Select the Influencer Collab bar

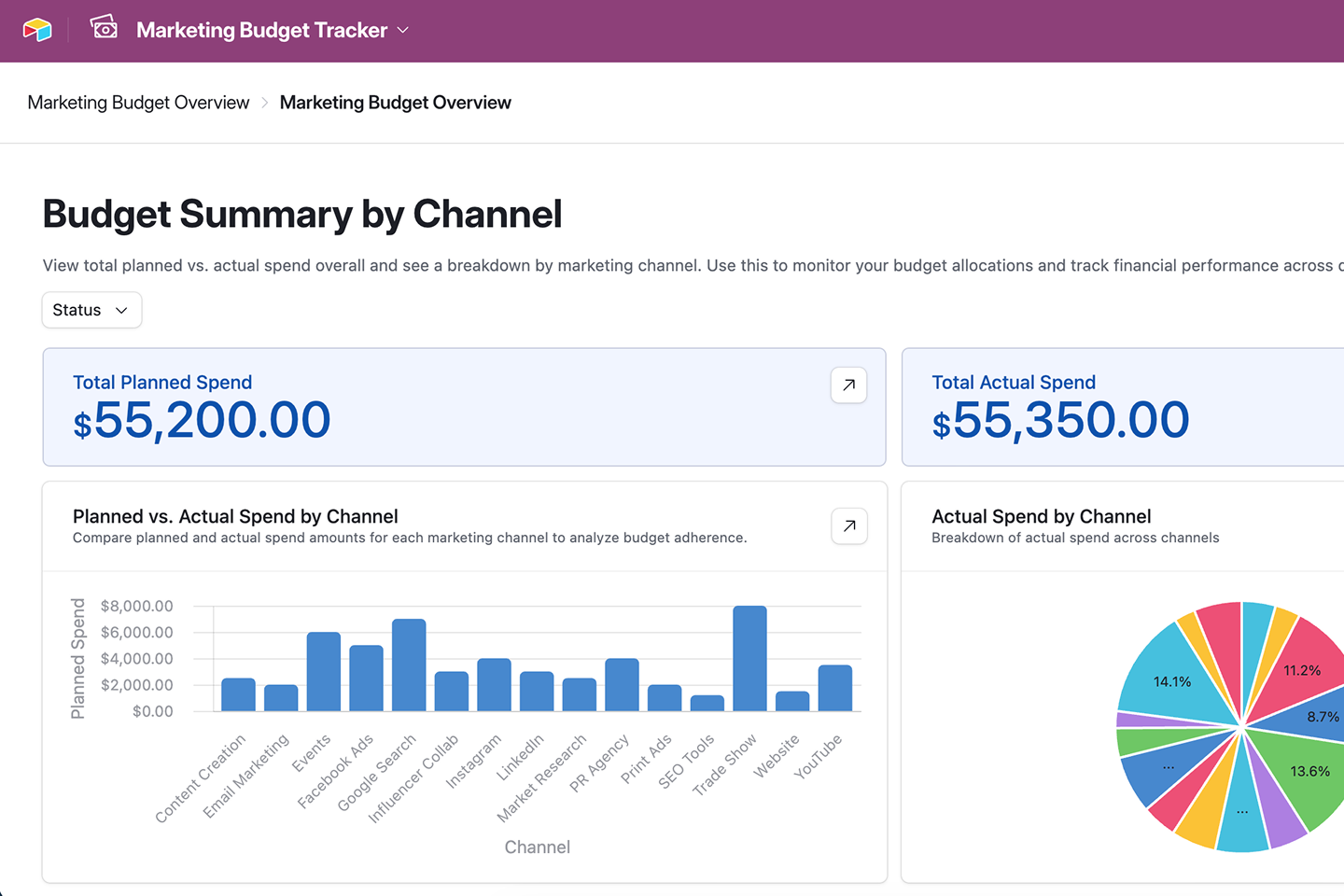click(452, 692)
